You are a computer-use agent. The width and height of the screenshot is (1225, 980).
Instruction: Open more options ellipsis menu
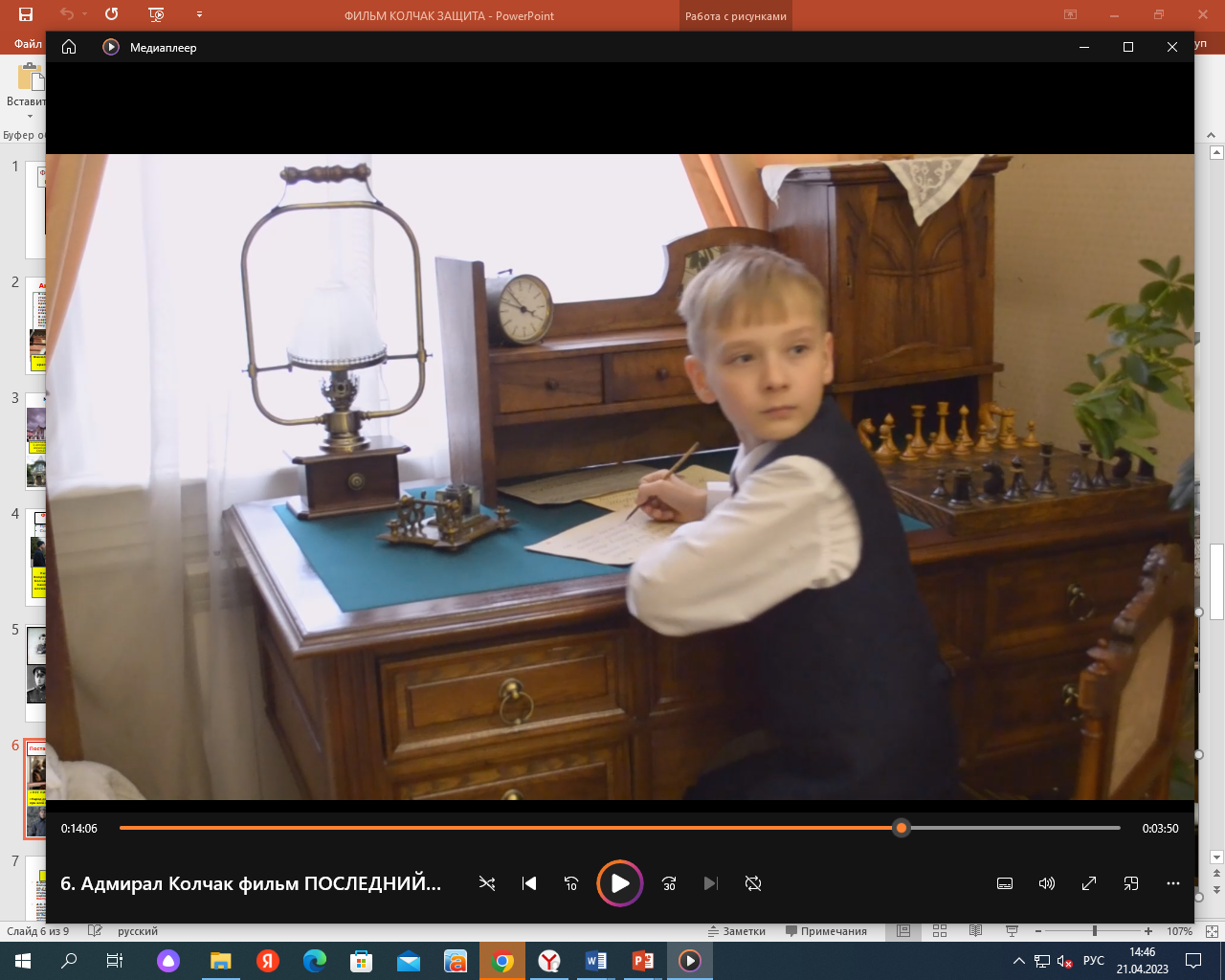coord(1173,883)
